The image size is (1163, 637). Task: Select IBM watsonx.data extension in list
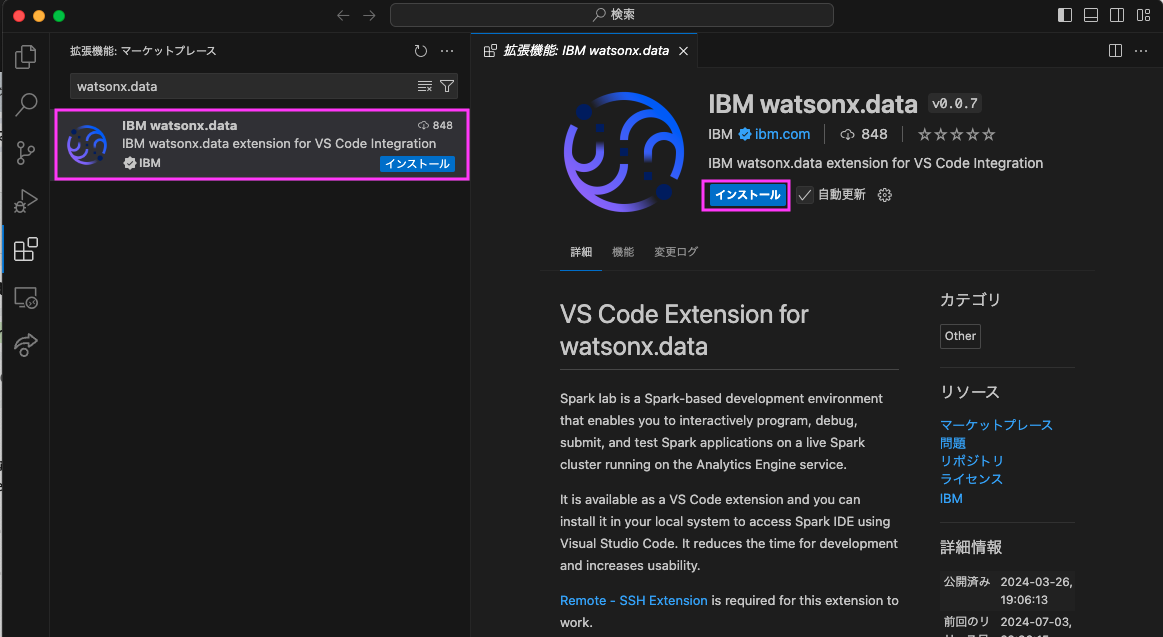262,144
